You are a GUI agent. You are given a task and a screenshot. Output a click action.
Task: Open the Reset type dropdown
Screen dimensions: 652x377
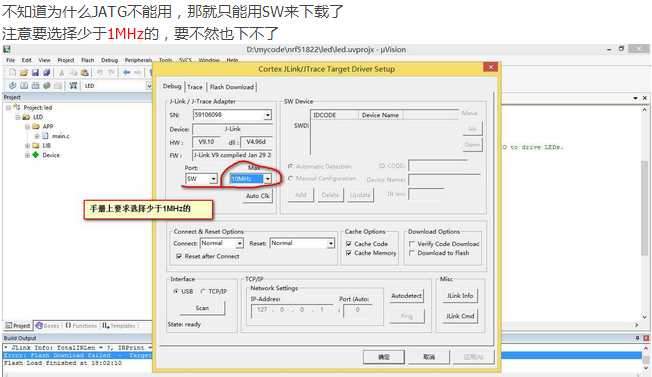[x=331, y=243]
